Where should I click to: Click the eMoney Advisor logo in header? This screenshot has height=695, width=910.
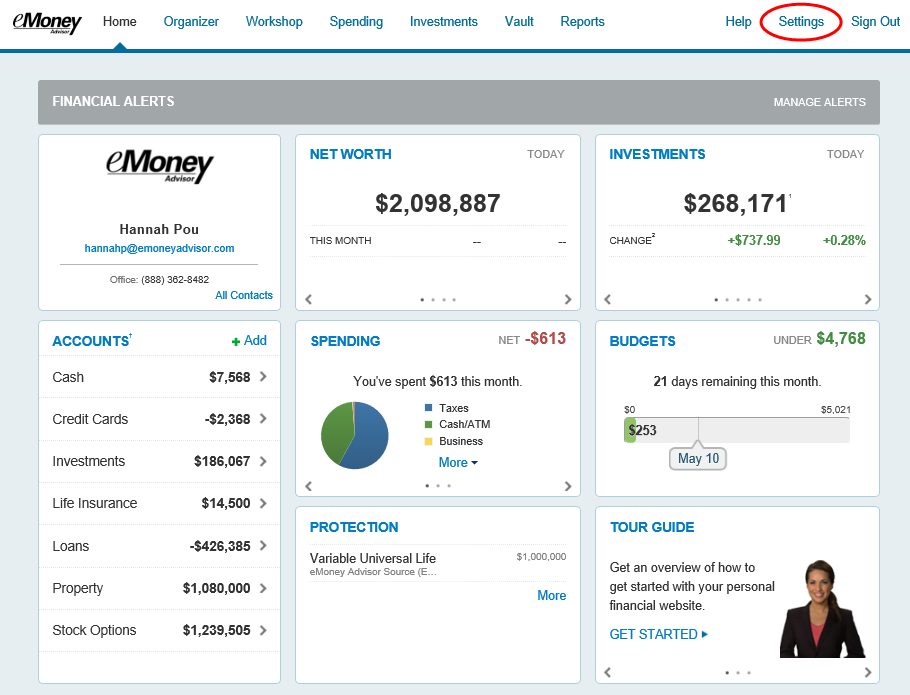tap(47, 22)
